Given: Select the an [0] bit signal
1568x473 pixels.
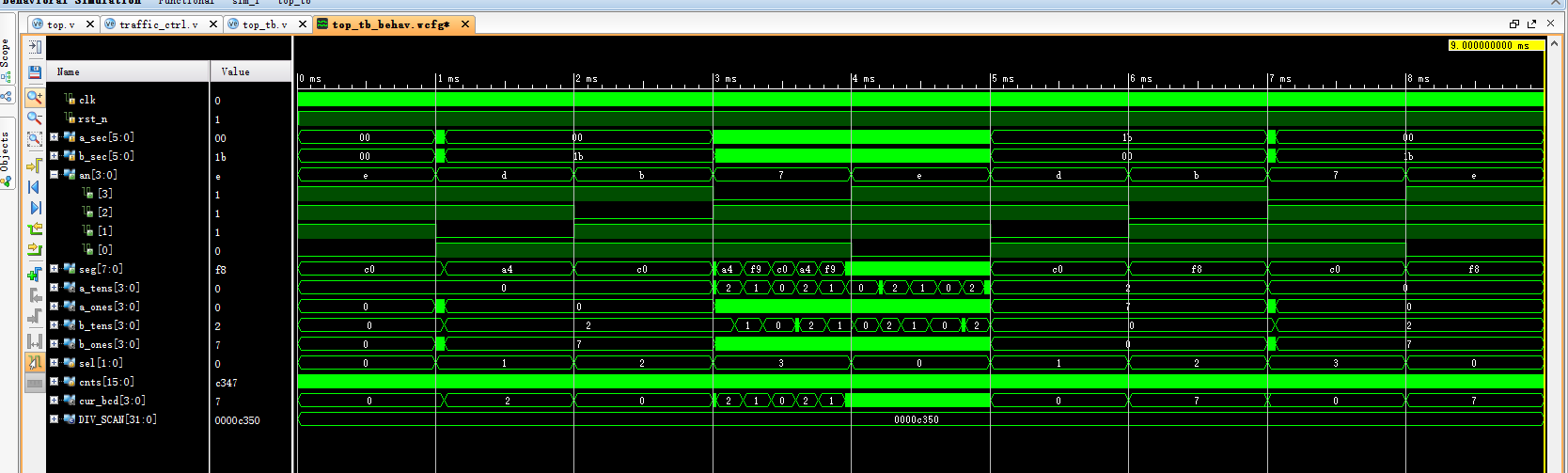Looking at the screenshot, I should (x=104, y=250).
